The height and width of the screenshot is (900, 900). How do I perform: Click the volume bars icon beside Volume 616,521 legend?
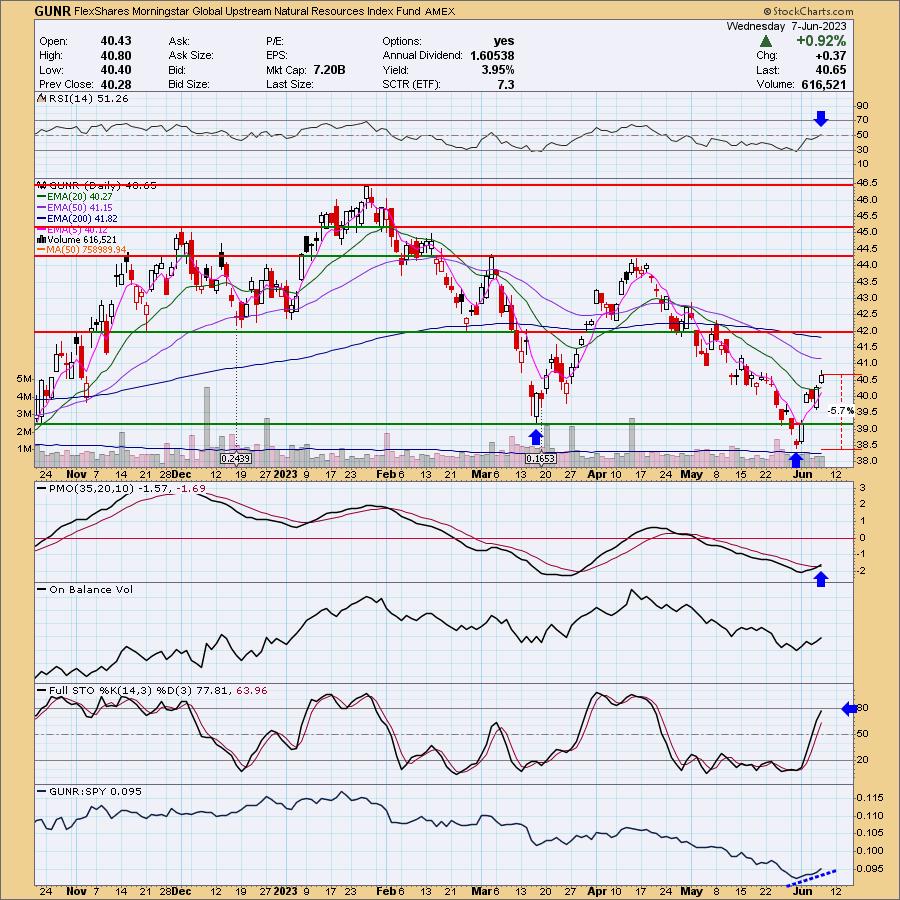(42, 239)
